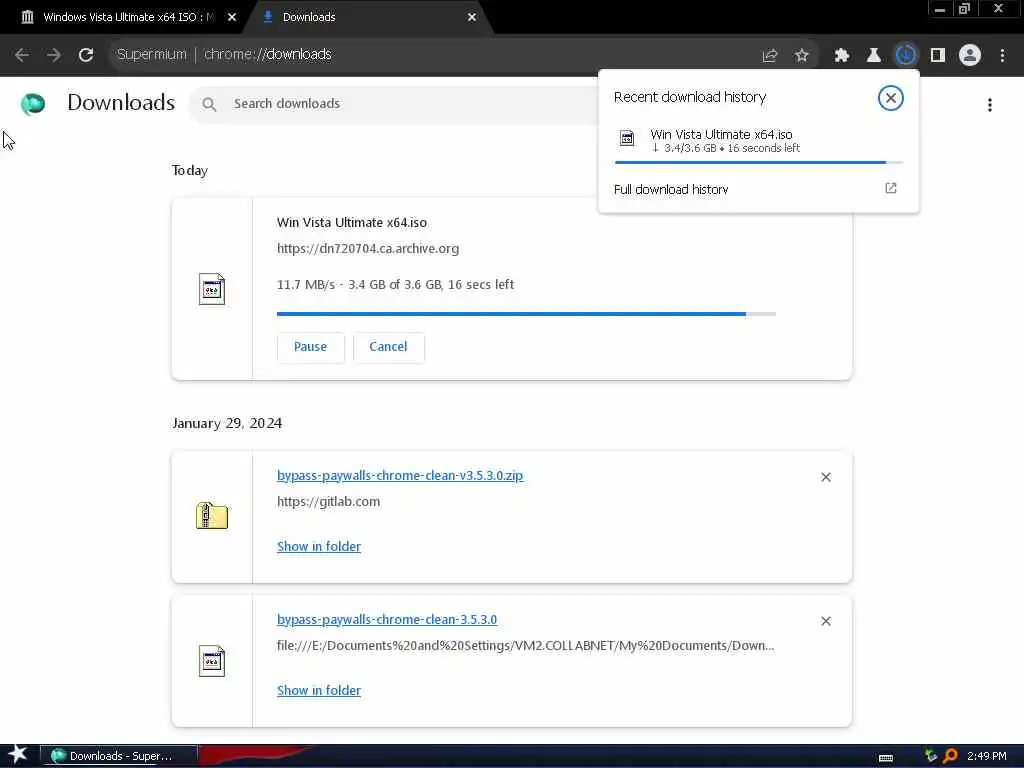The width and height of the screenshot is (1024, 768).
Task: Click Downloads - Supermium taskbar button
Action: pyautogui.click(x=119, y=756)
